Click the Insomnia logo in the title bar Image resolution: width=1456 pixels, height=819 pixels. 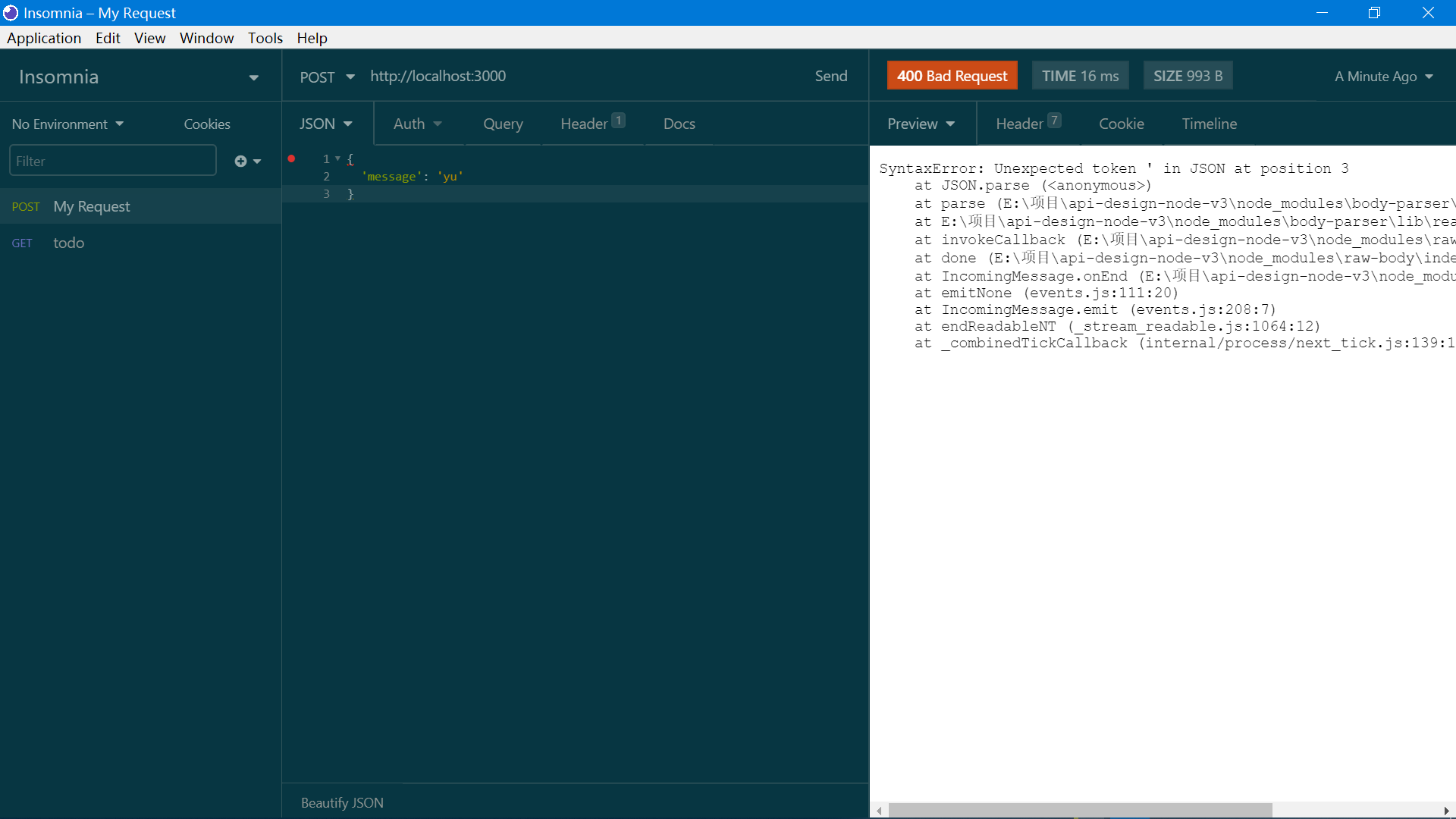pyautogui.click(x=11, y=13)
